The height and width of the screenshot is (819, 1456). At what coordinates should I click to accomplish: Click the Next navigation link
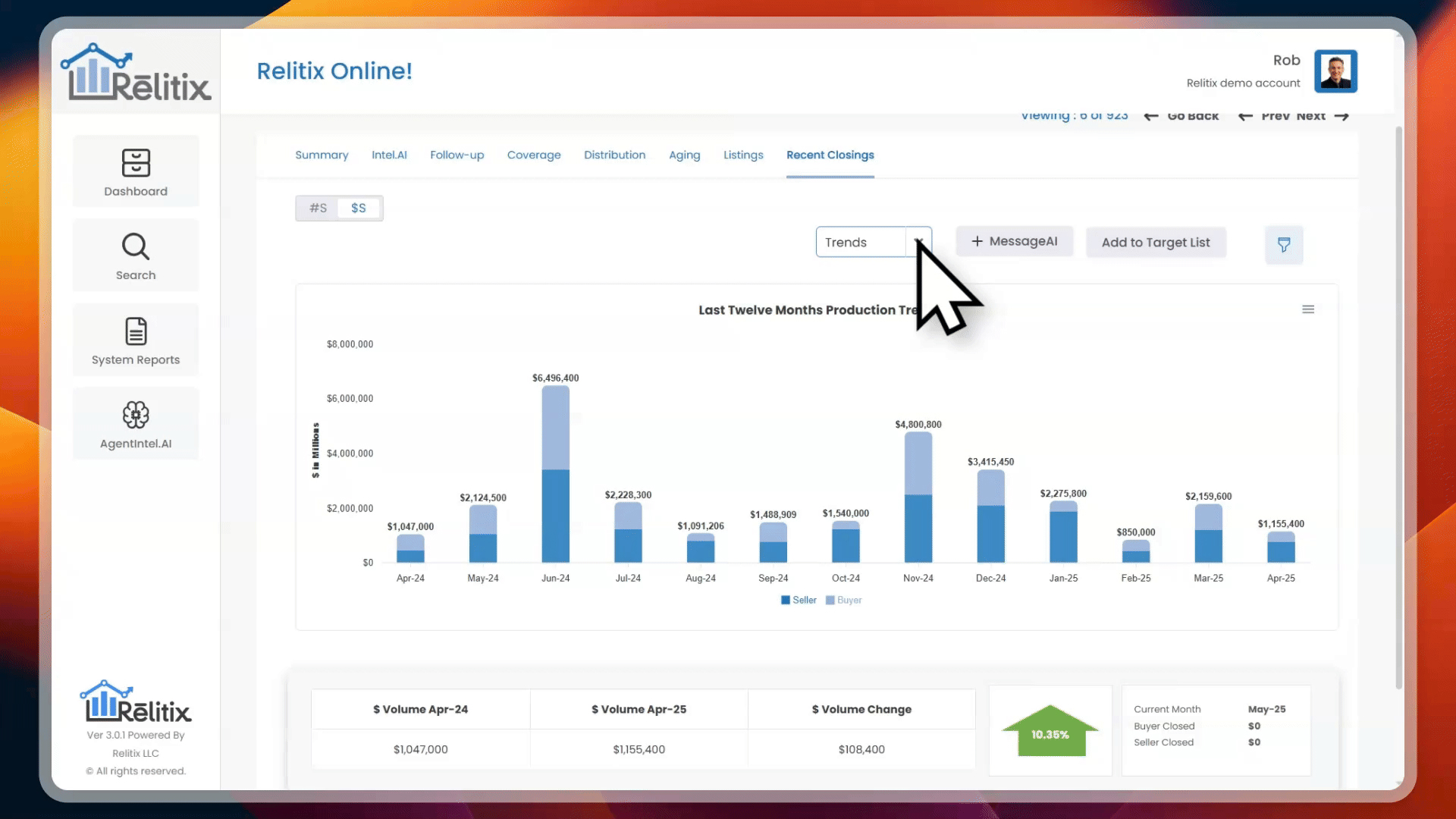tap(1310, 116)
